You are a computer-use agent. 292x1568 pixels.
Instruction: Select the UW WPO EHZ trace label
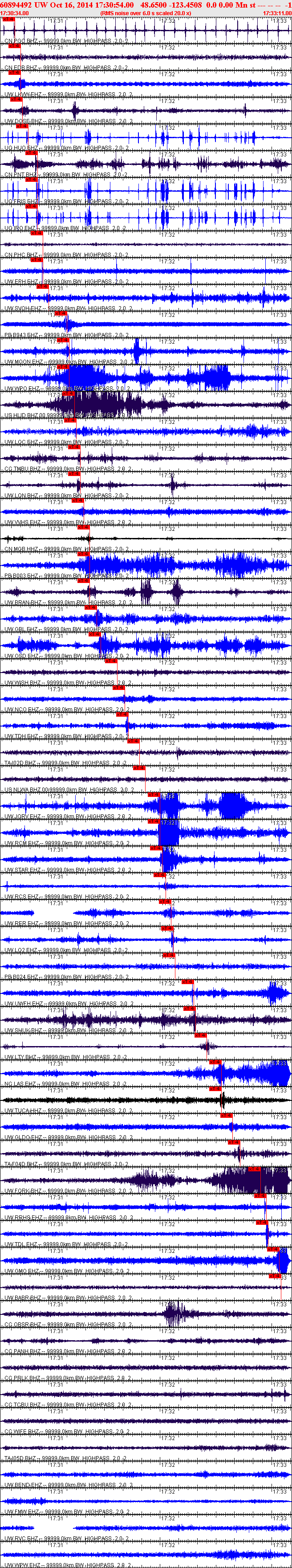coord(68,389)
